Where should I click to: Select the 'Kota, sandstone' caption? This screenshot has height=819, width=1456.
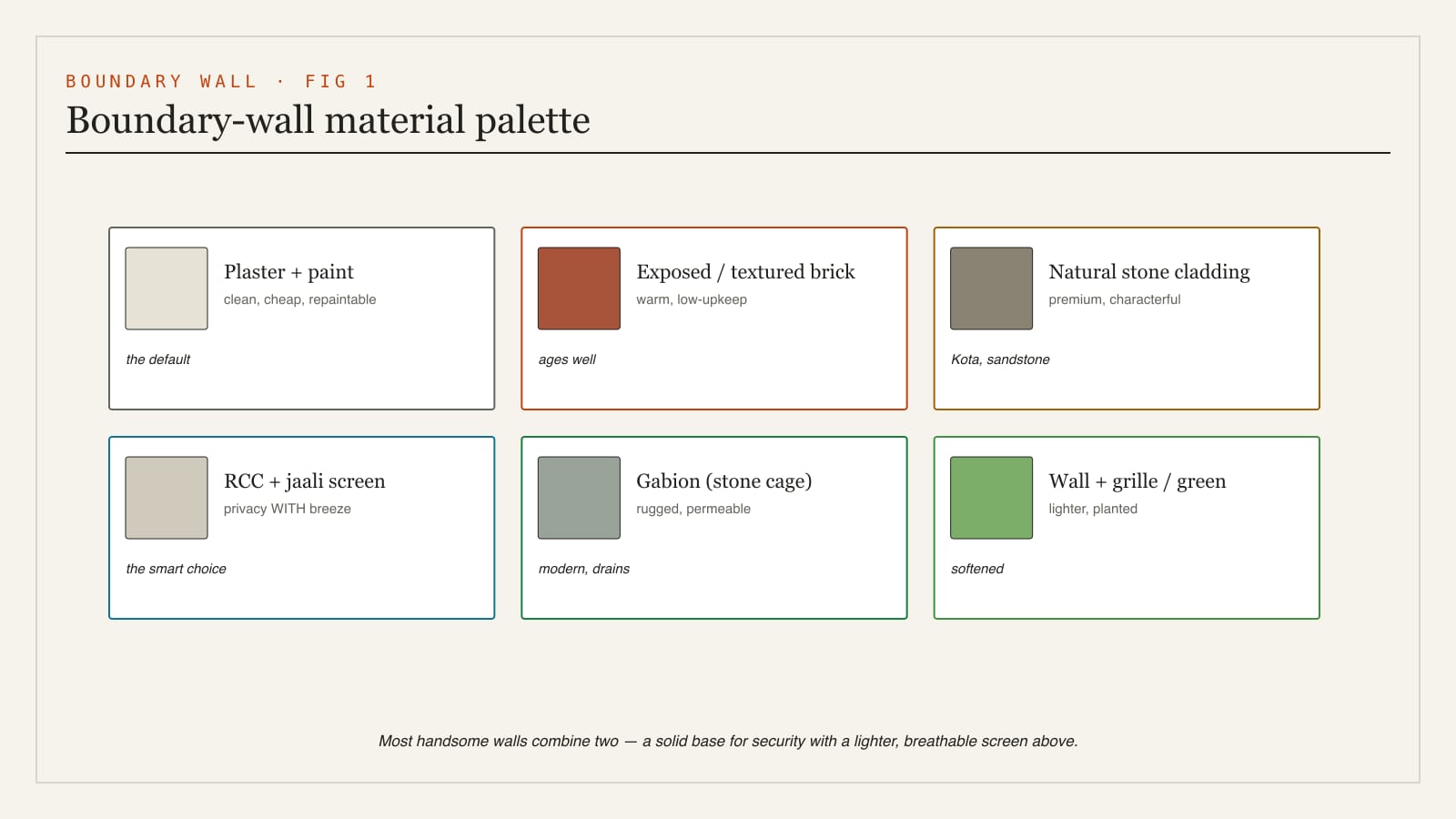(1000, 359)
